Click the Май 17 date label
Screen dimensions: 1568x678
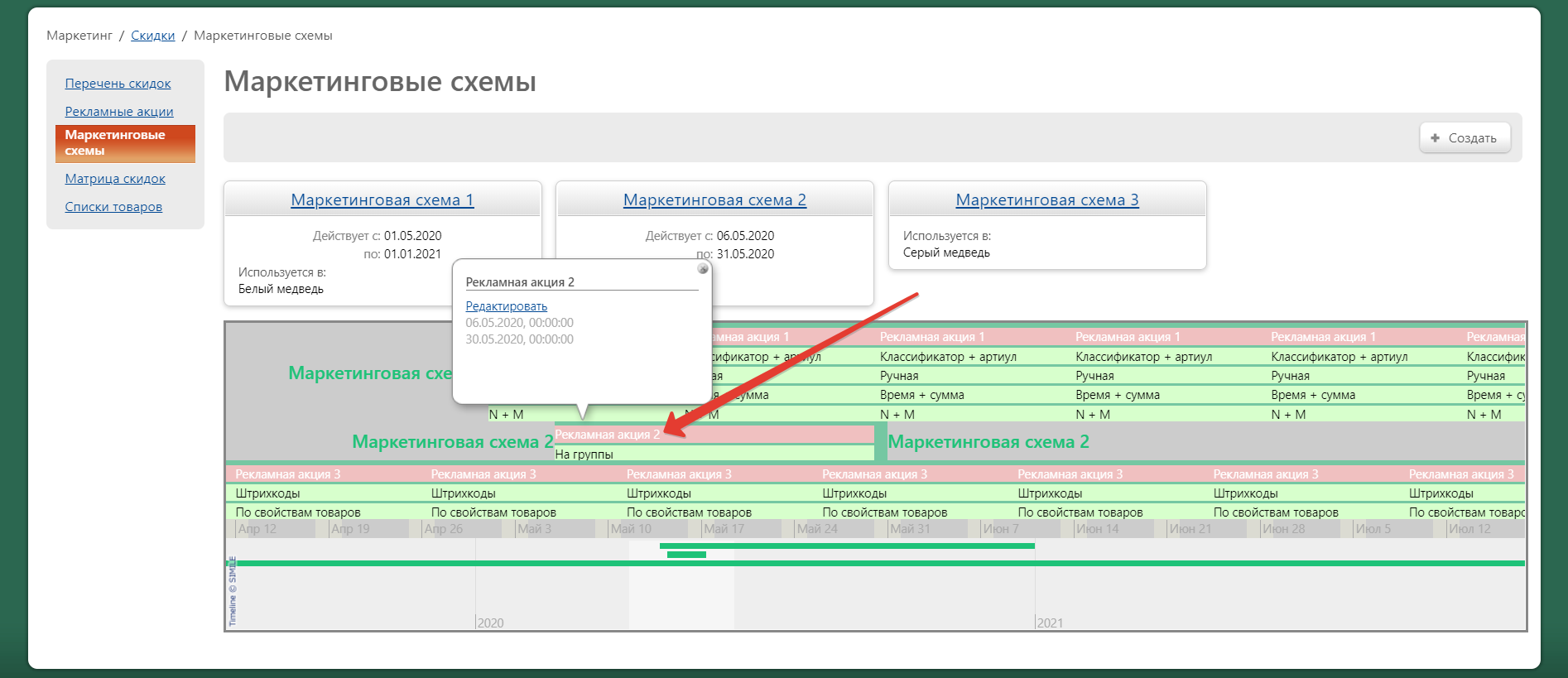pos(724,529)
